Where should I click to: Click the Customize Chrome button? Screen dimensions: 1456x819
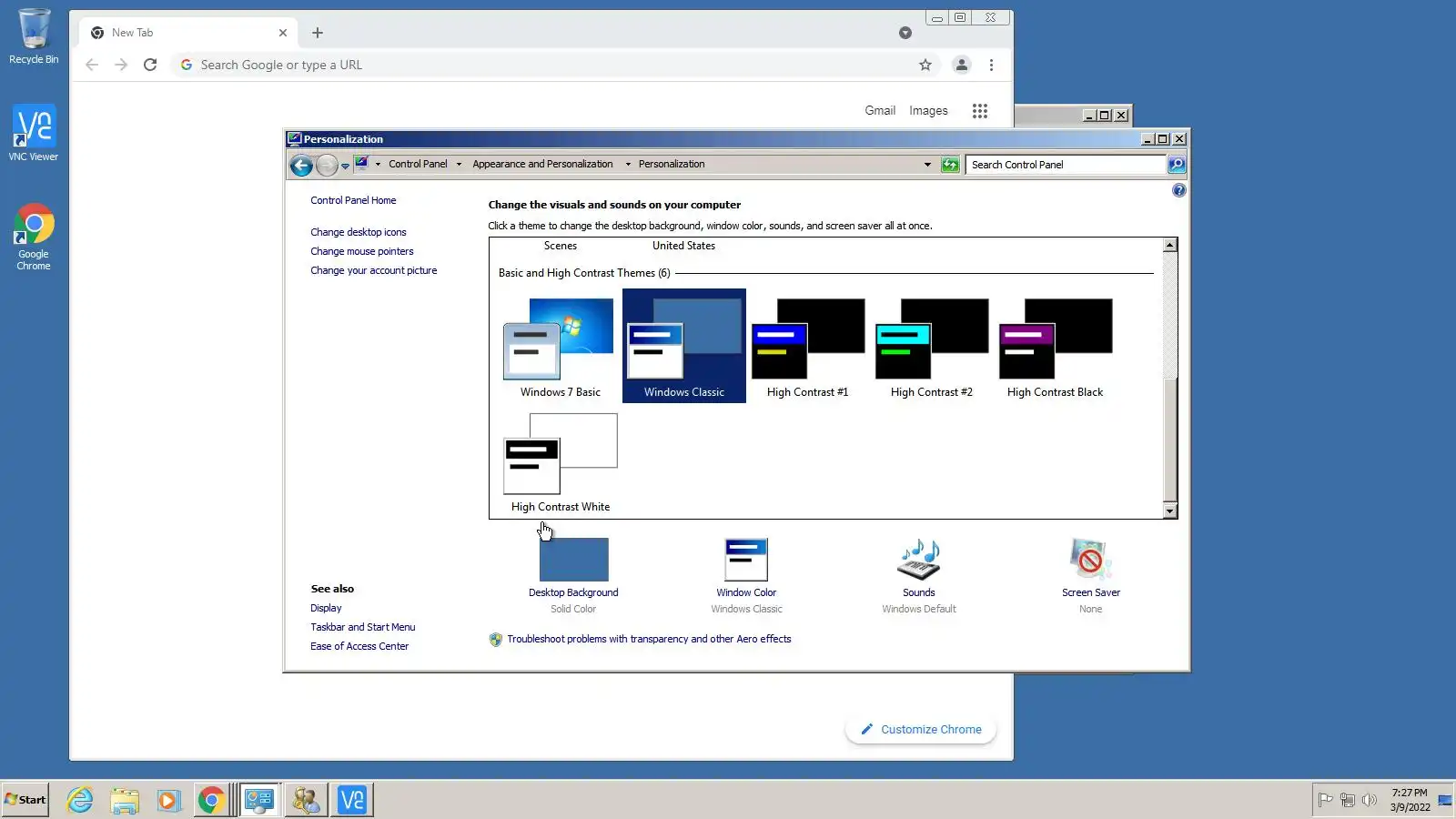921,730
